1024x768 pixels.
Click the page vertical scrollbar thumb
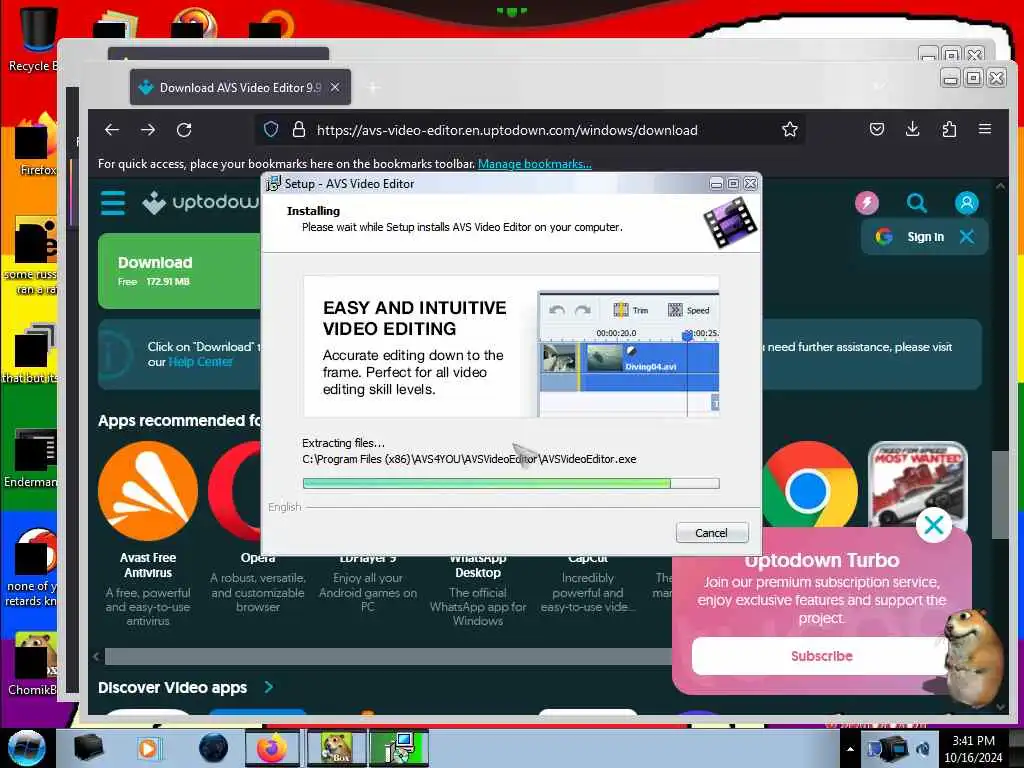(1000, 494)
